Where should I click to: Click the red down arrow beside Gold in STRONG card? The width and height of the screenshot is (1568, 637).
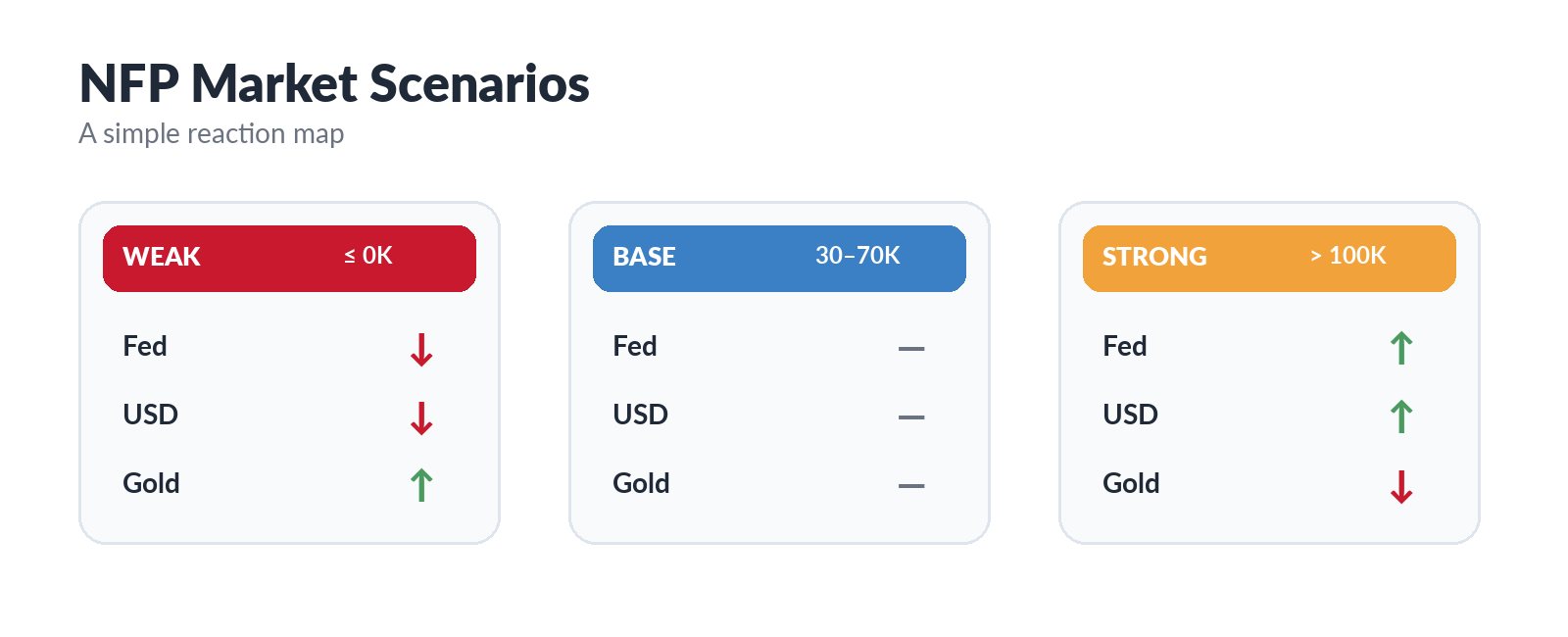(1401, 486)
